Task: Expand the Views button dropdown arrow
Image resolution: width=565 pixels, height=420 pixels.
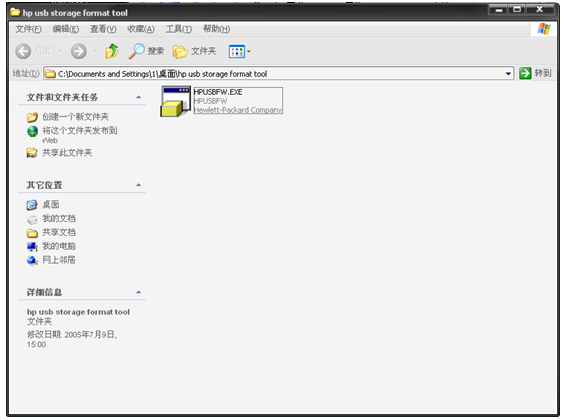Action: click(x=249, y=52)
